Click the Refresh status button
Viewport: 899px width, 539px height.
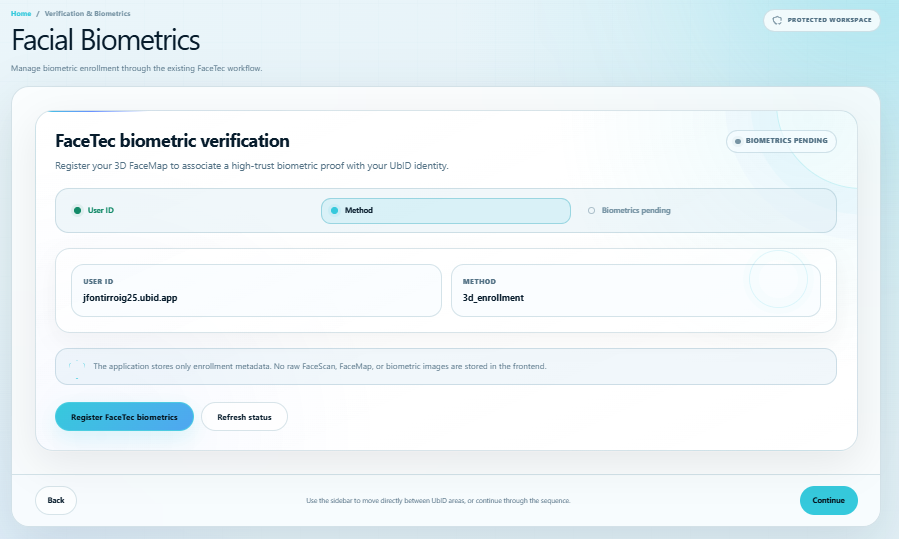[x=244, y=417]
